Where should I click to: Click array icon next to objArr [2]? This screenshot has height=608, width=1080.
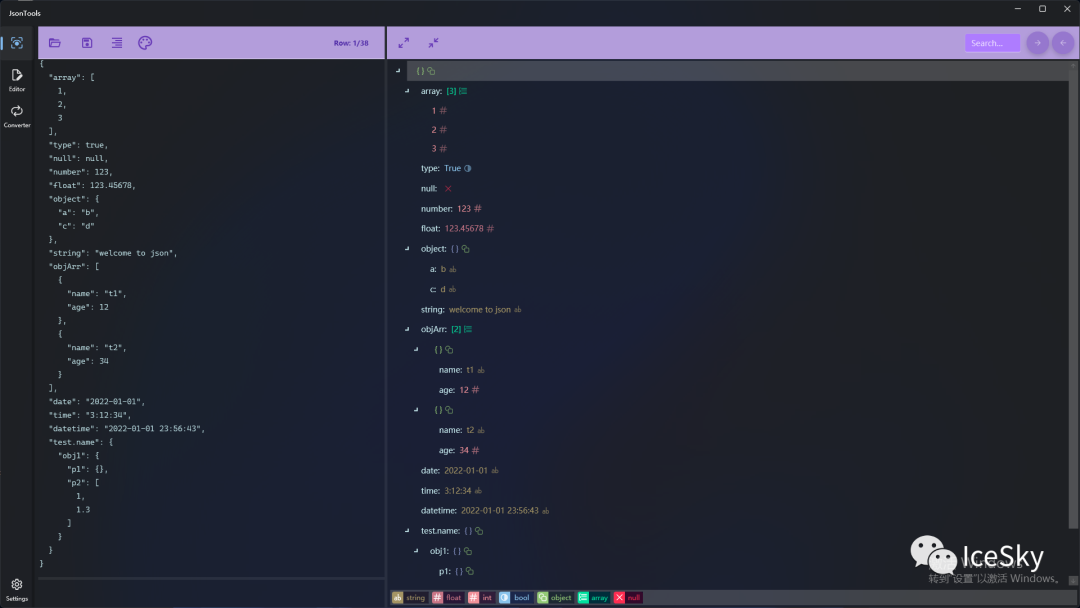click(468, 329)
